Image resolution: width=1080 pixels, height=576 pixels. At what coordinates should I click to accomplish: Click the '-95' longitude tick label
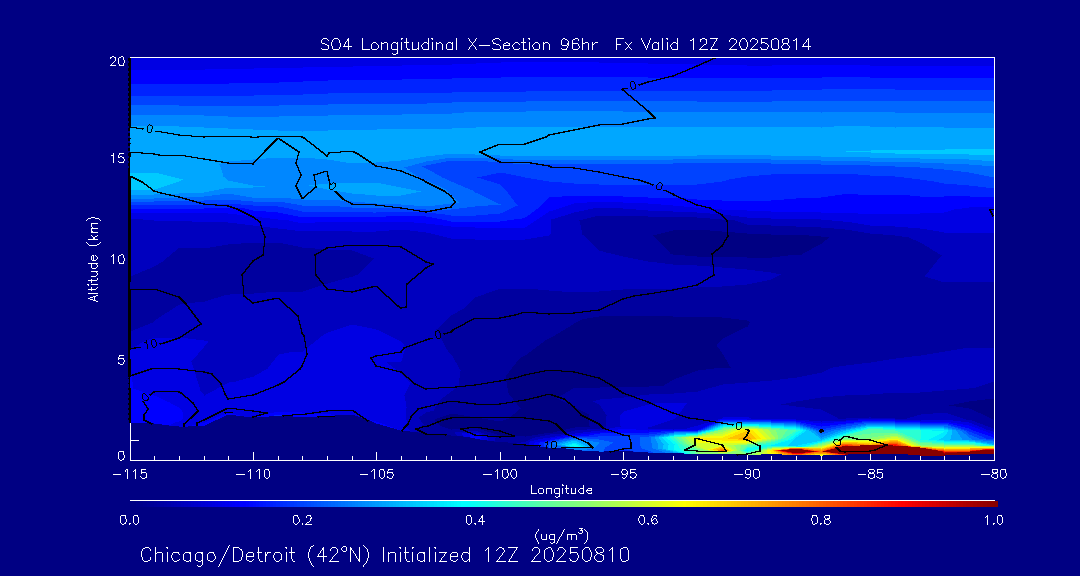[623, 475]
